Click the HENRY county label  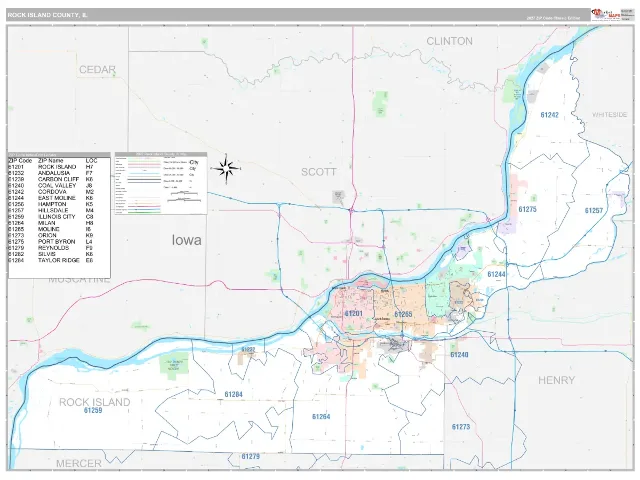click(556, 380)
